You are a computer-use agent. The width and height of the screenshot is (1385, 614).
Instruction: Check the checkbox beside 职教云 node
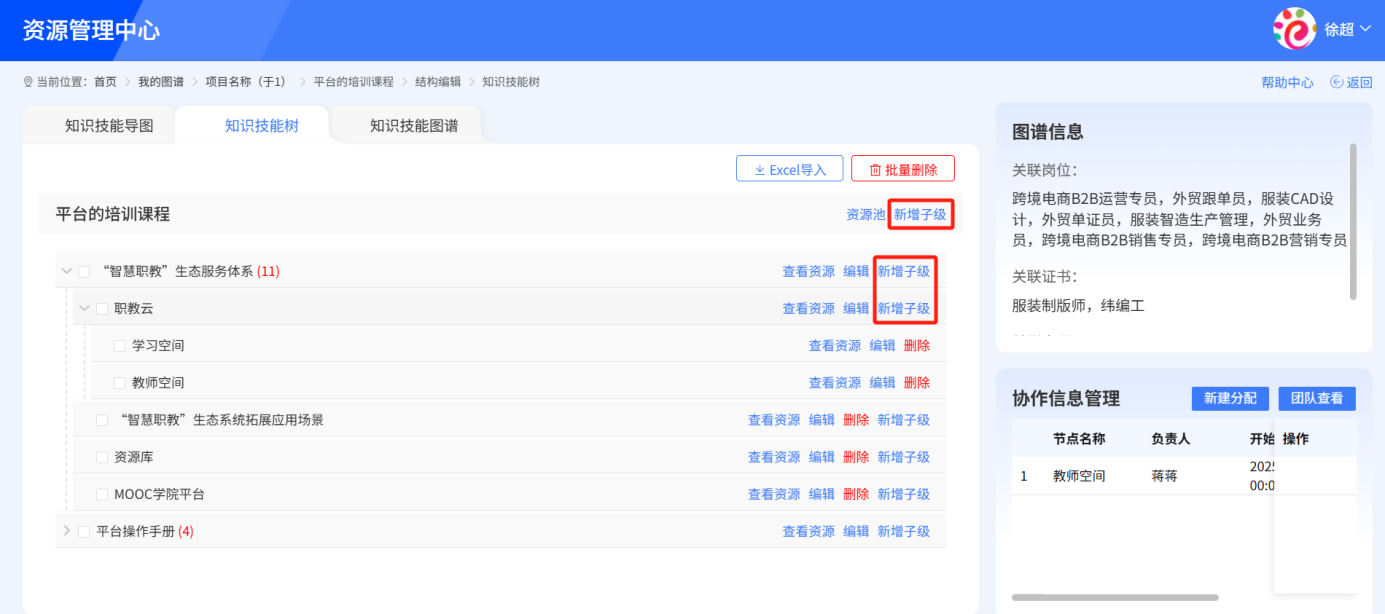tap(101, 307)
